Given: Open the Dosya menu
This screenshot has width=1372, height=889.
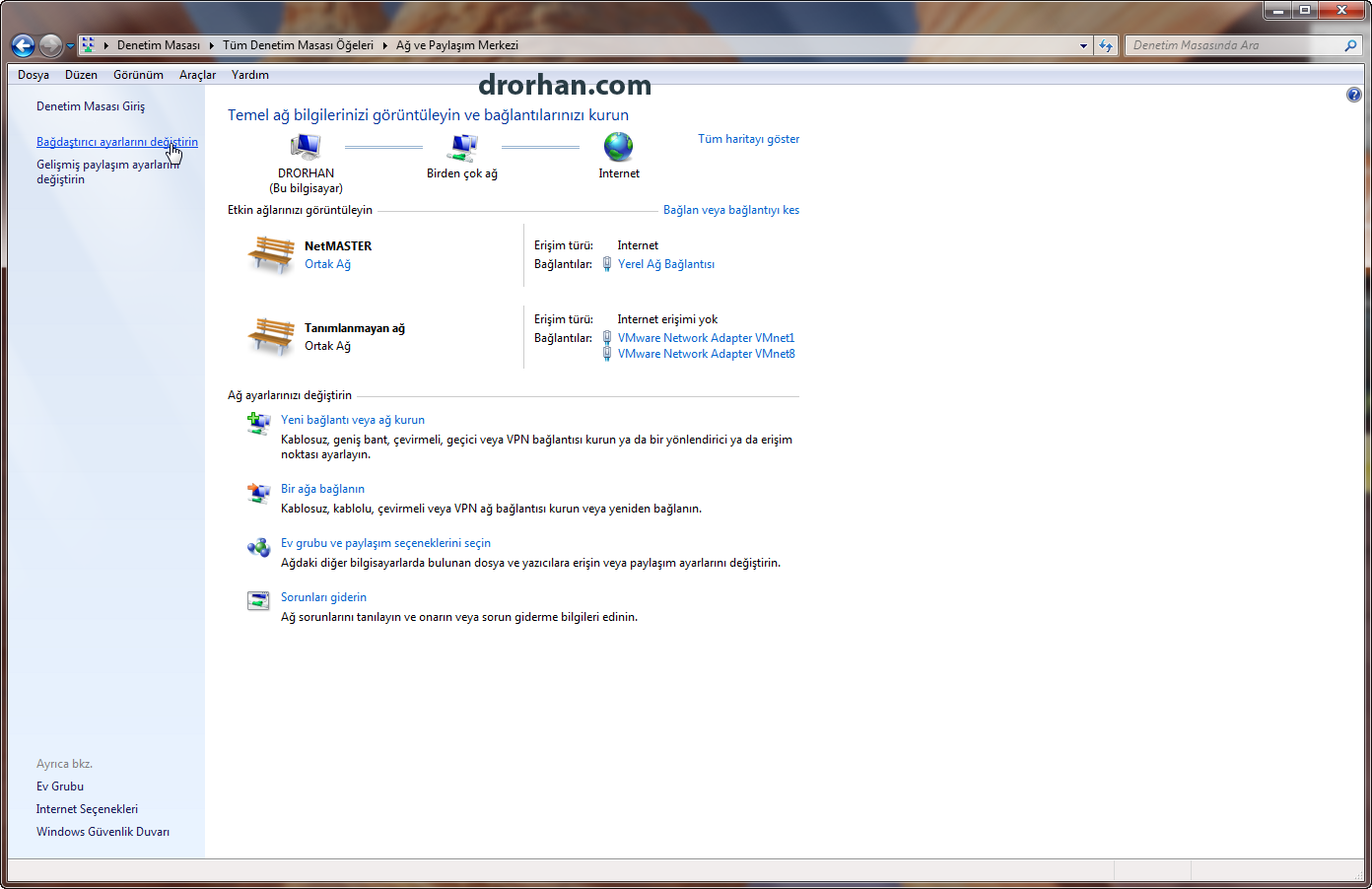Looking at the screenshot, I should (x=34, y=75).
